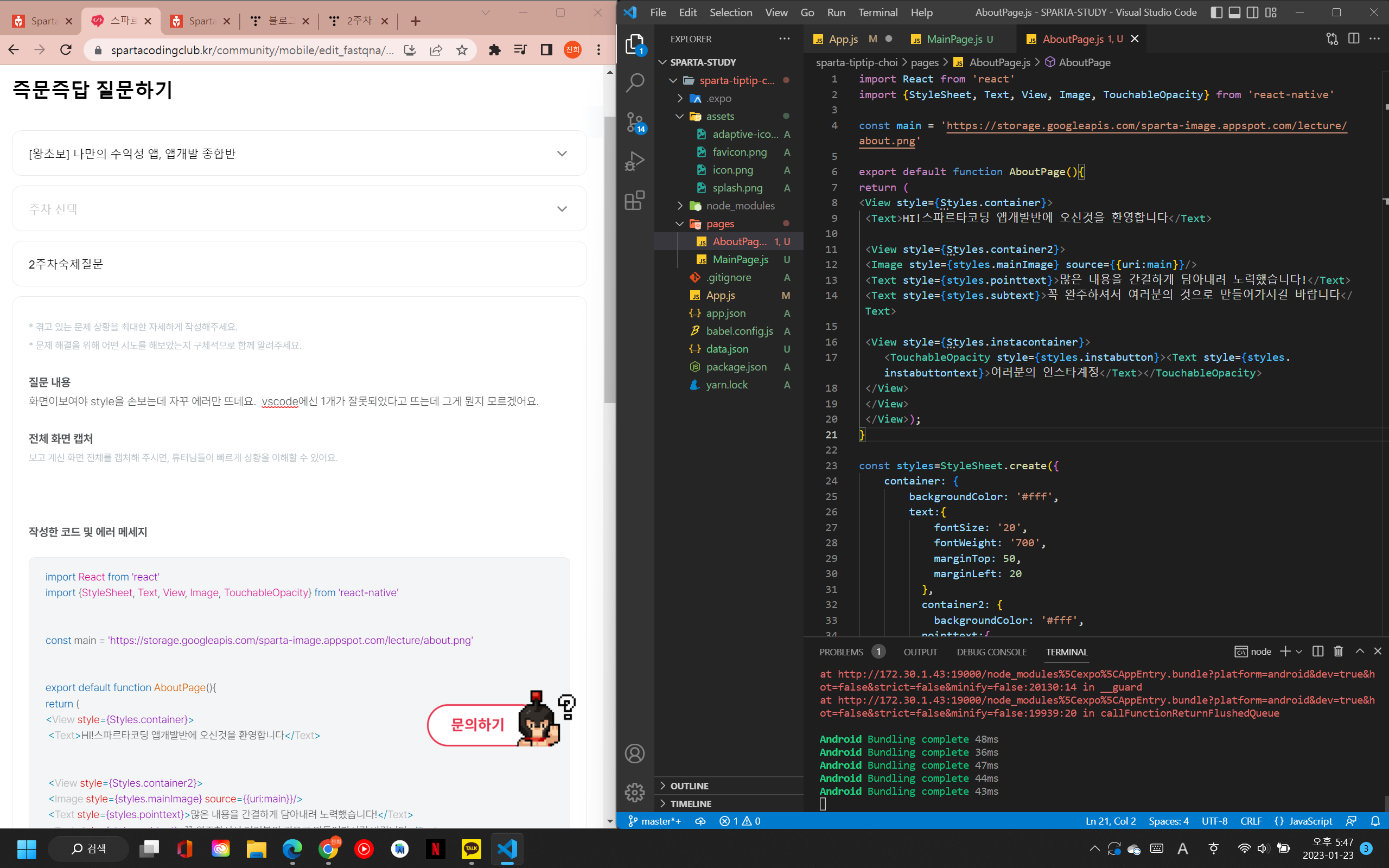Open the Search view in VS Code
The image size is (1389, 868).
(635, 82)
